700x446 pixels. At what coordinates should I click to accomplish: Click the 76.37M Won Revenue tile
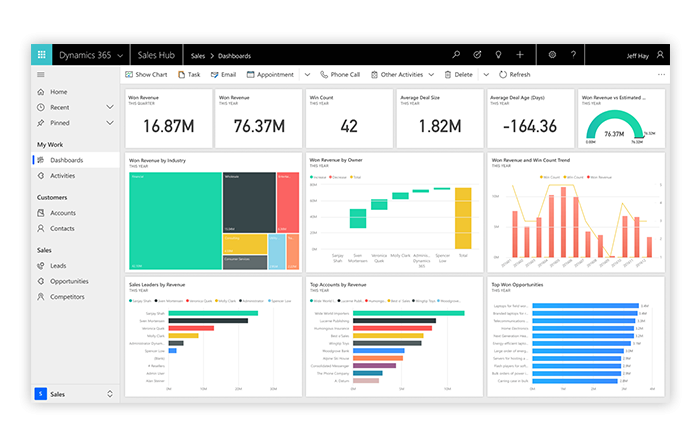(x=259, y=118)
